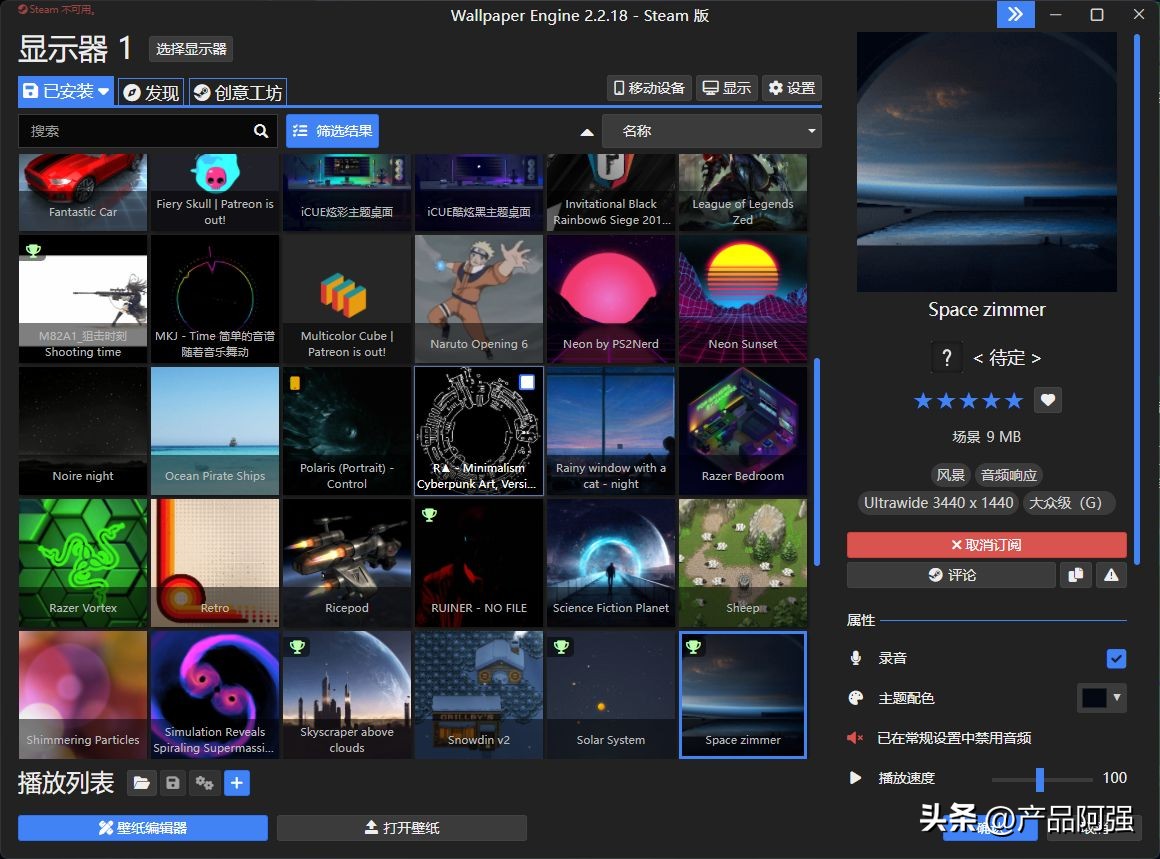Expand the 已安装 dropdown arrow

[x=104, y=92]
